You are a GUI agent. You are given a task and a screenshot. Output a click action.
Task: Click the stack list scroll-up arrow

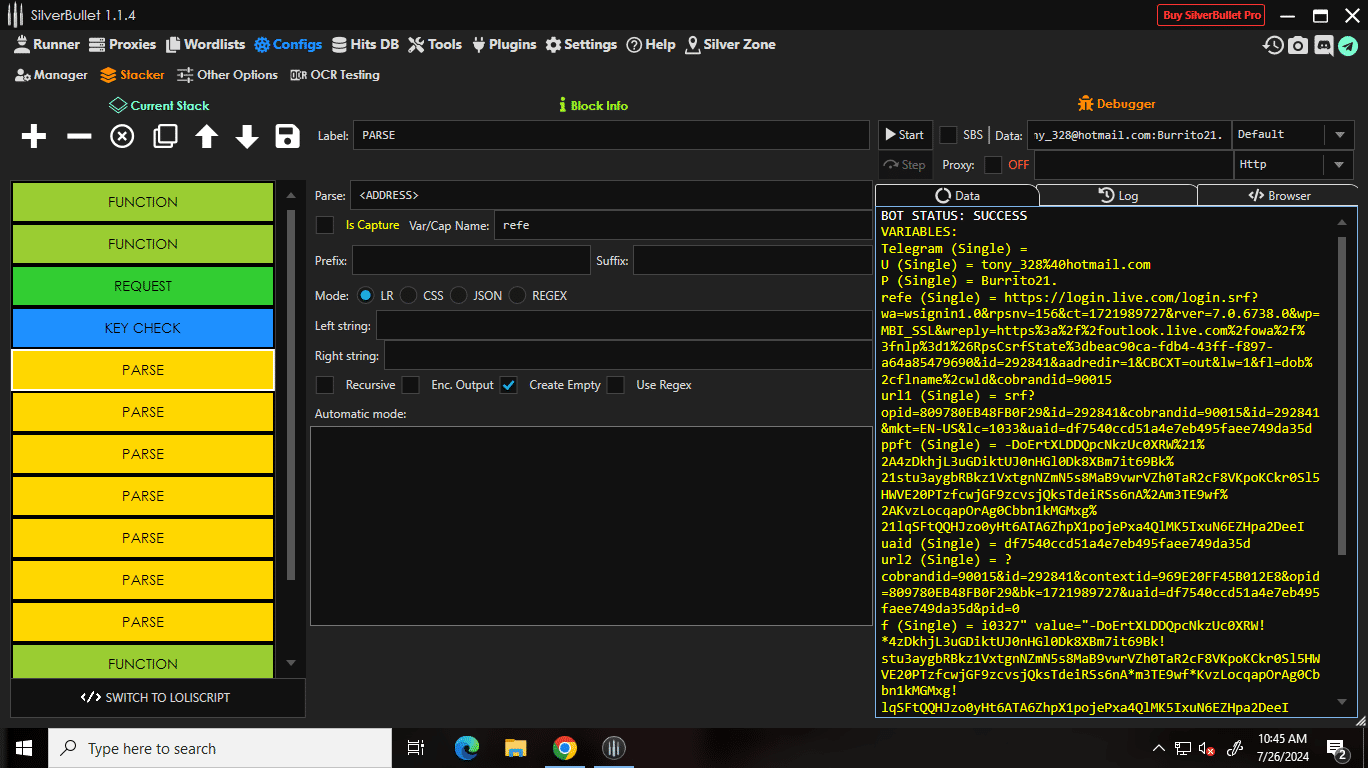point(291,196)
